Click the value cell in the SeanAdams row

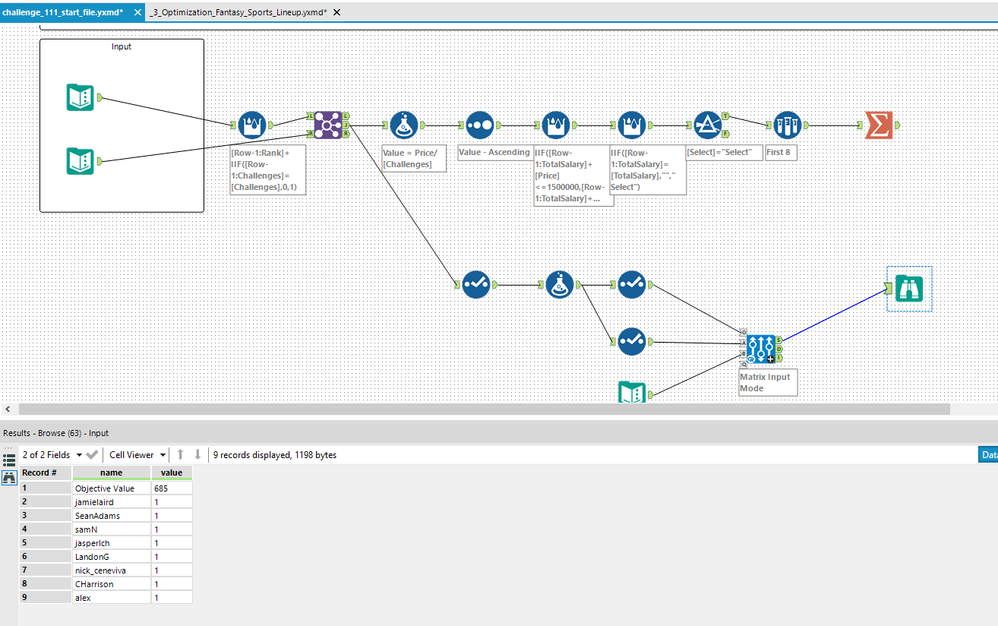(172, 515)
